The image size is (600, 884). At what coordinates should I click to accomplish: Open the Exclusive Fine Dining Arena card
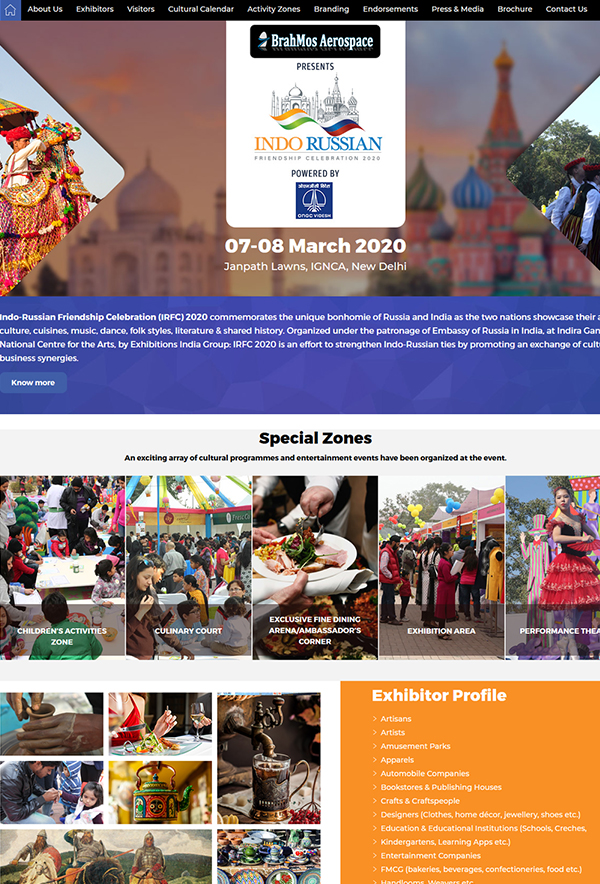[315, 567]
